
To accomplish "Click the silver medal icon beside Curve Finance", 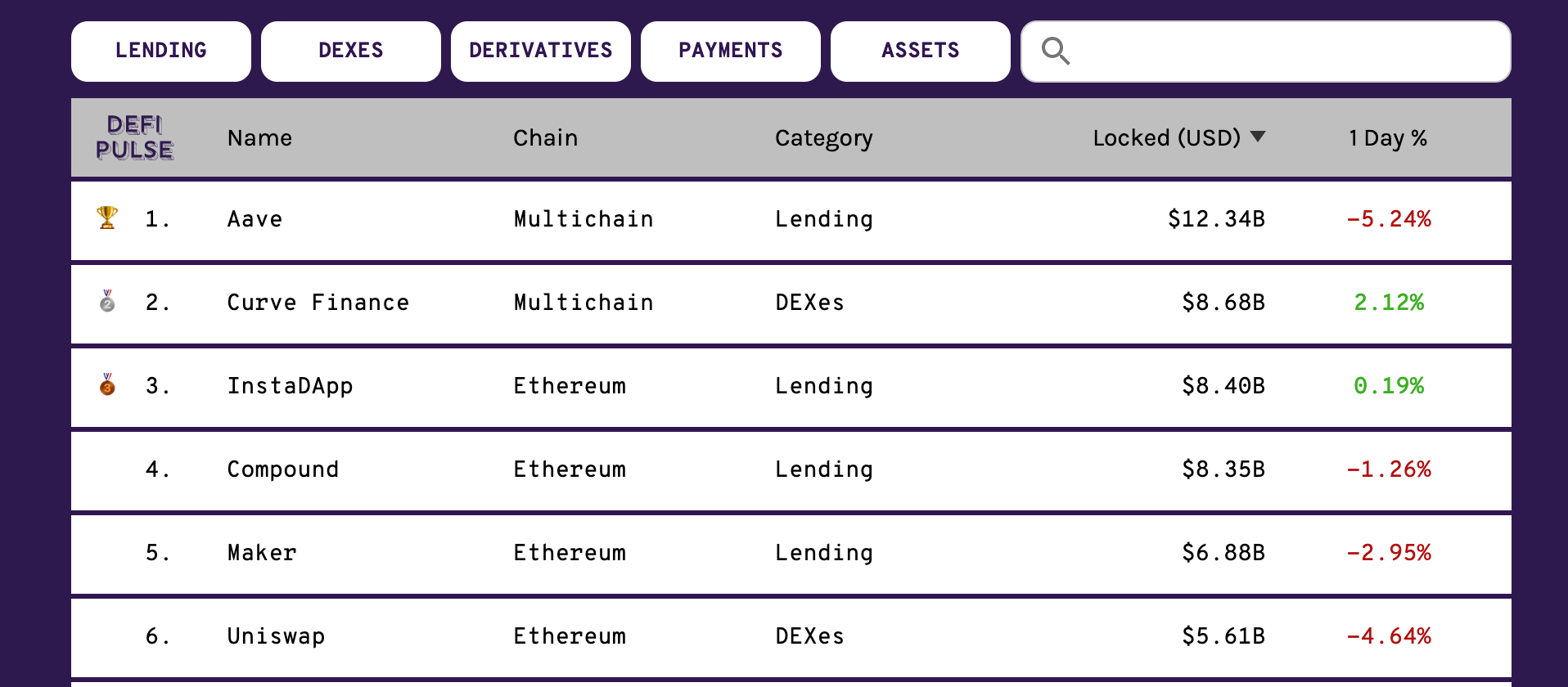I will point(107,302).
